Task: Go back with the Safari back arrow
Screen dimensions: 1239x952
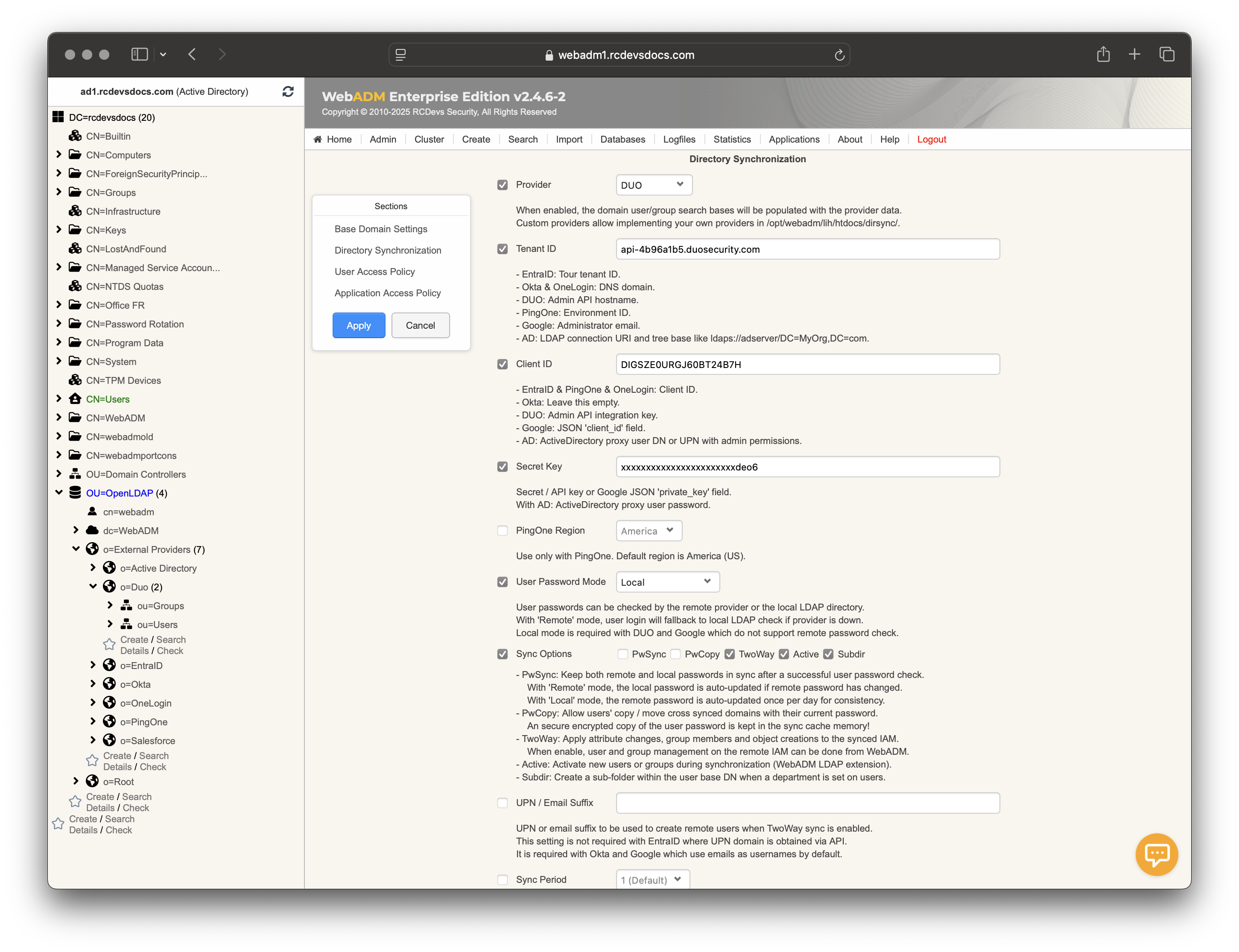Action: tap(192, 54)
